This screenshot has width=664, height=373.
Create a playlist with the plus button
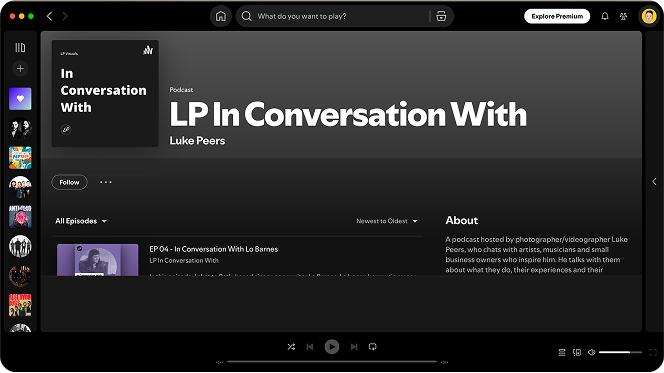[x=20, y=68]
